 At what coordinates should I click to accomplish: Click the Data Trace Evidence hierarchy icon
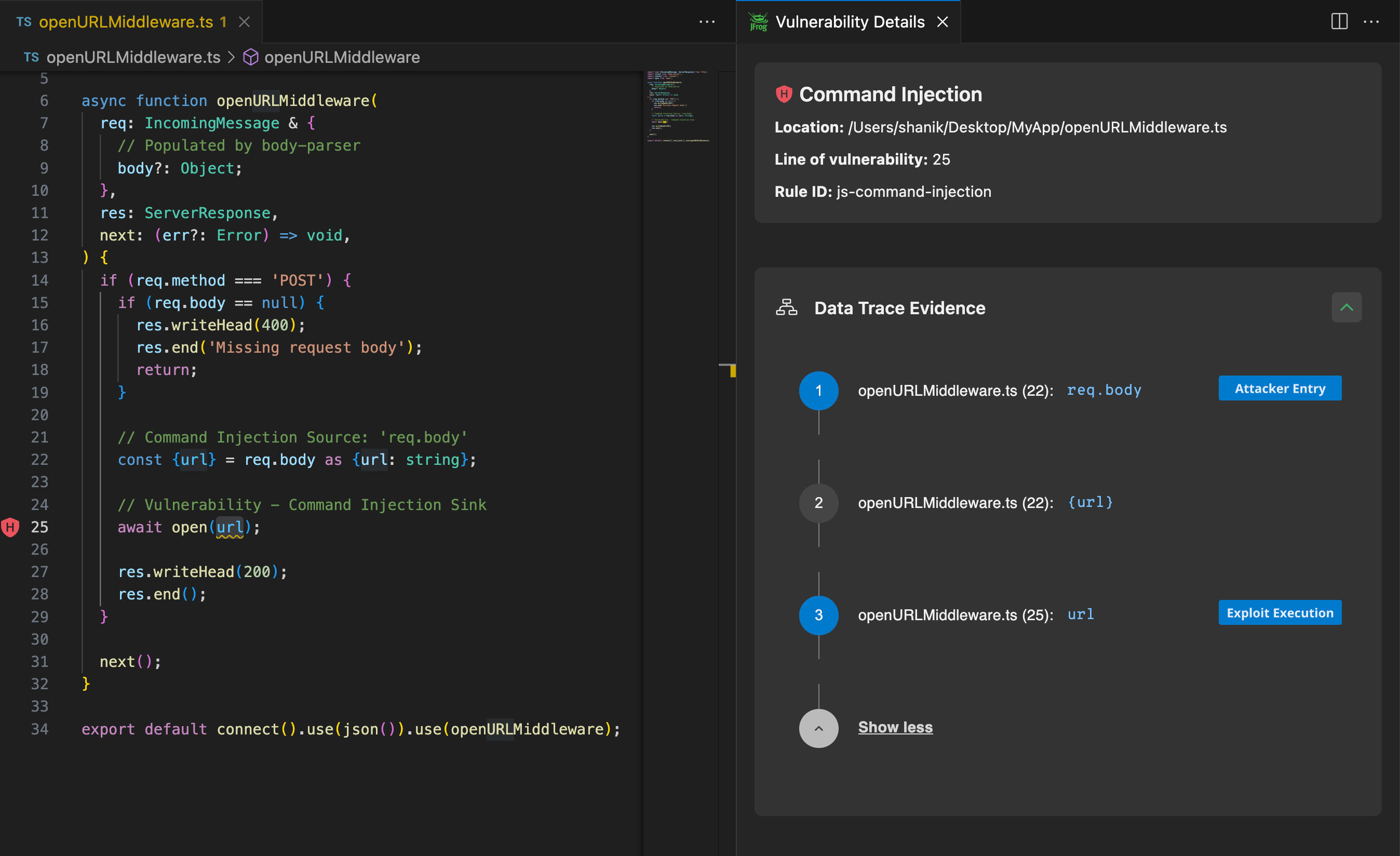786,307
